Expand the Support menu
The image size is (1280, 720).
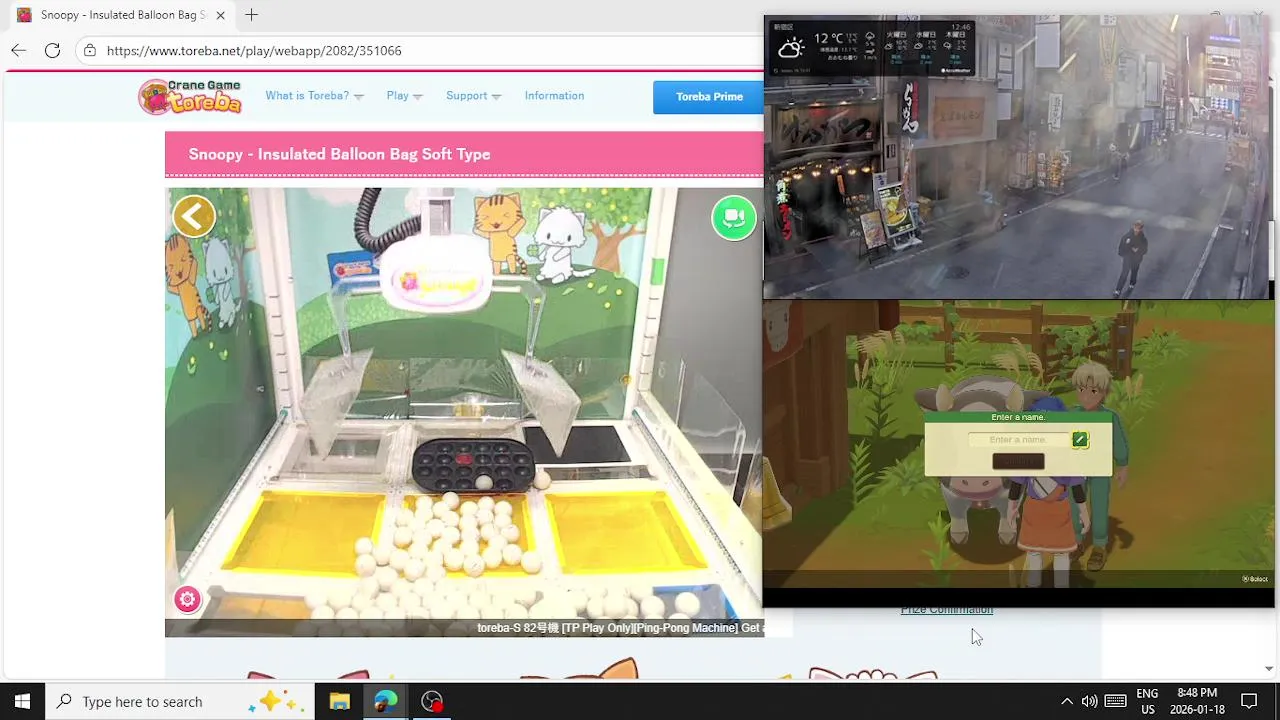tap(473, 96)
